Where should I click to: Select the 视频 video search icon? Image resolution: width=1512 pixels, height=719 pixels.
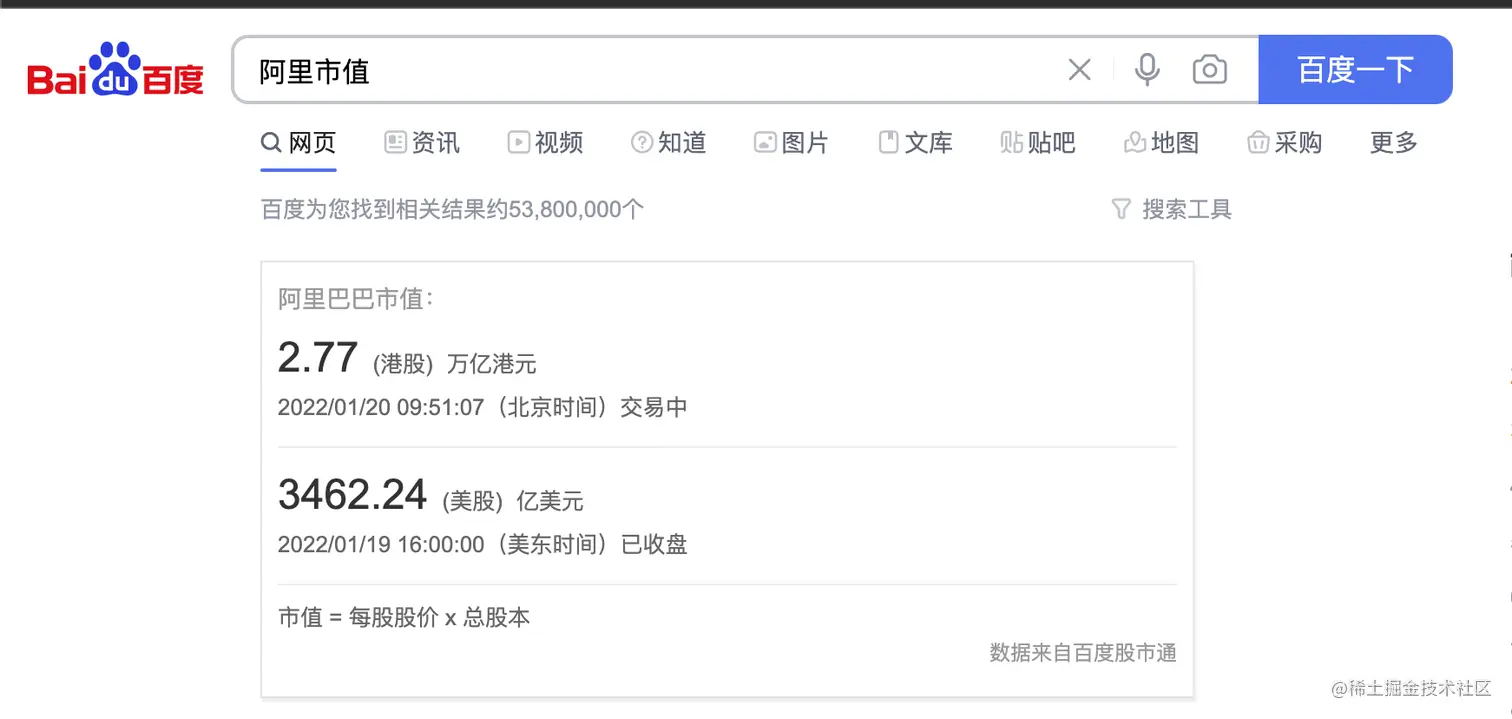tap(519, 142)
